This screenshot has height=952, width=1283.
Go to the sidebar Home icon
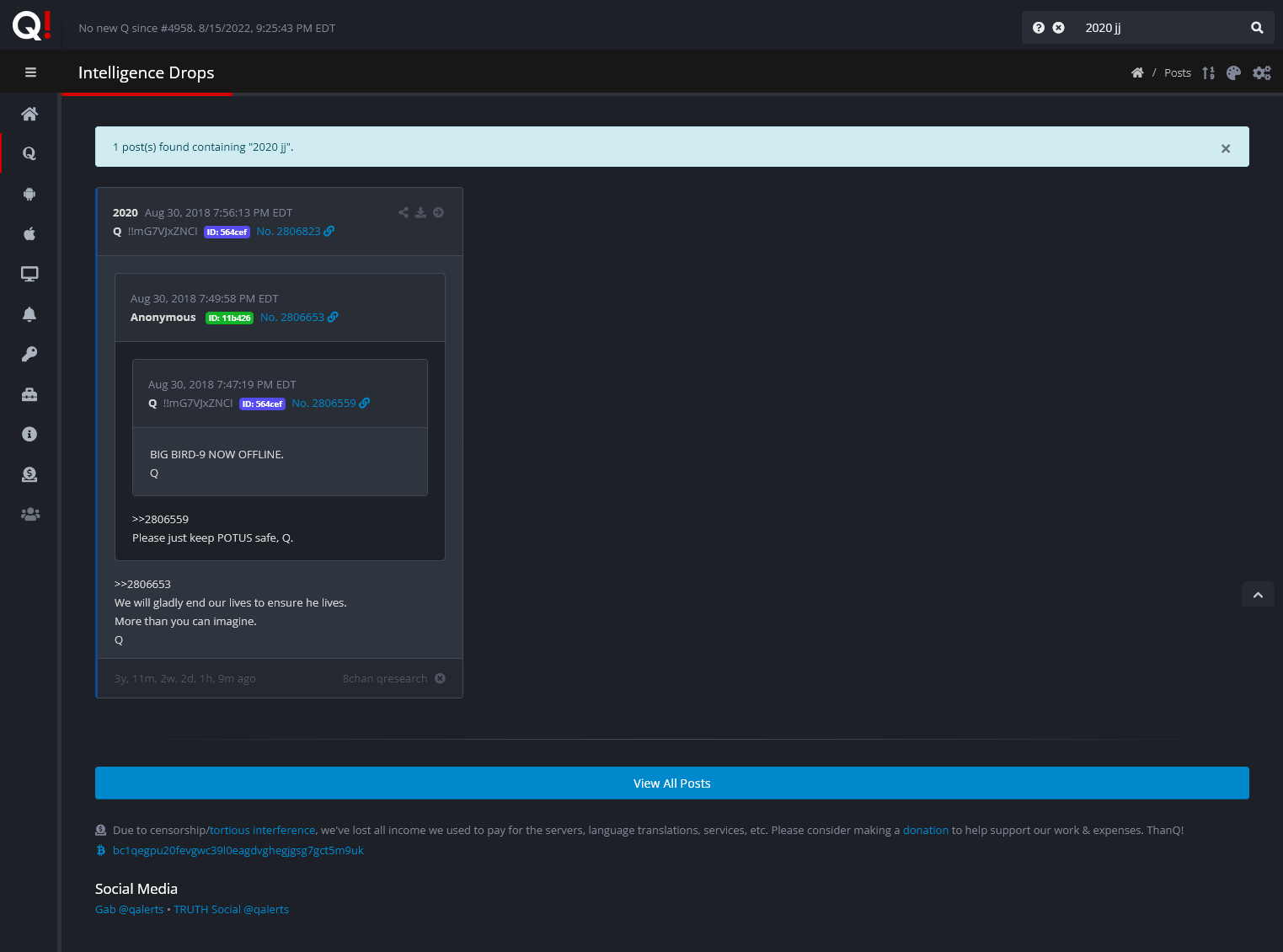29,114
